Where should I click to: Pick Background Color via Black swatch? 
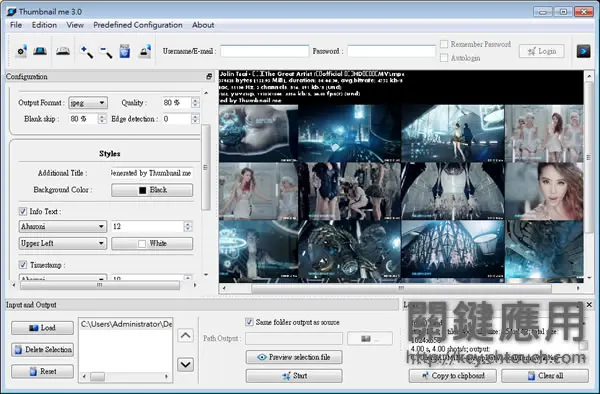point(152,190)
